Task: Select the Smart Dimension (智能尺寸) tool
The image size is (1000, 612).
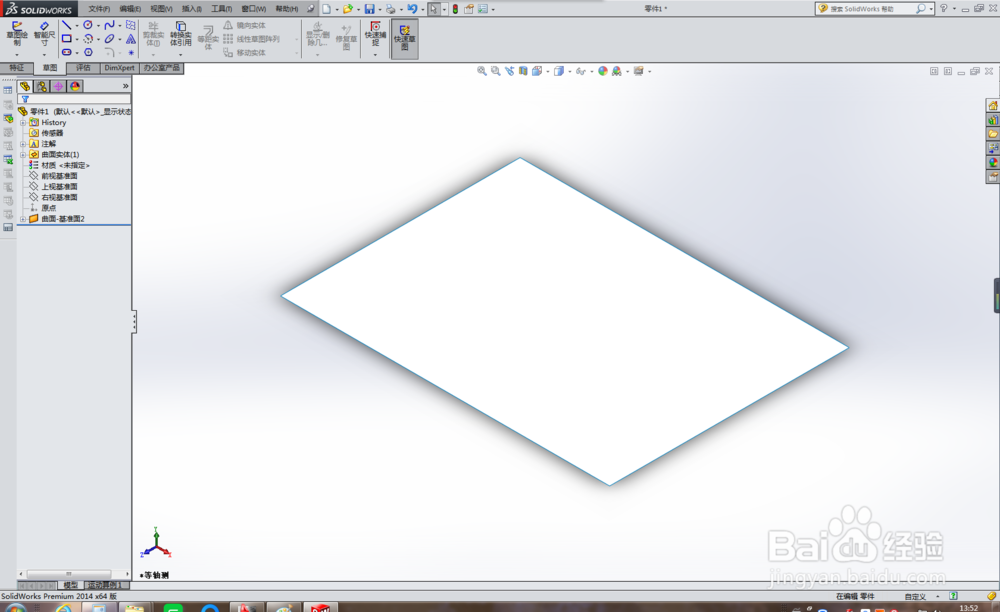Action: (44, 33)
